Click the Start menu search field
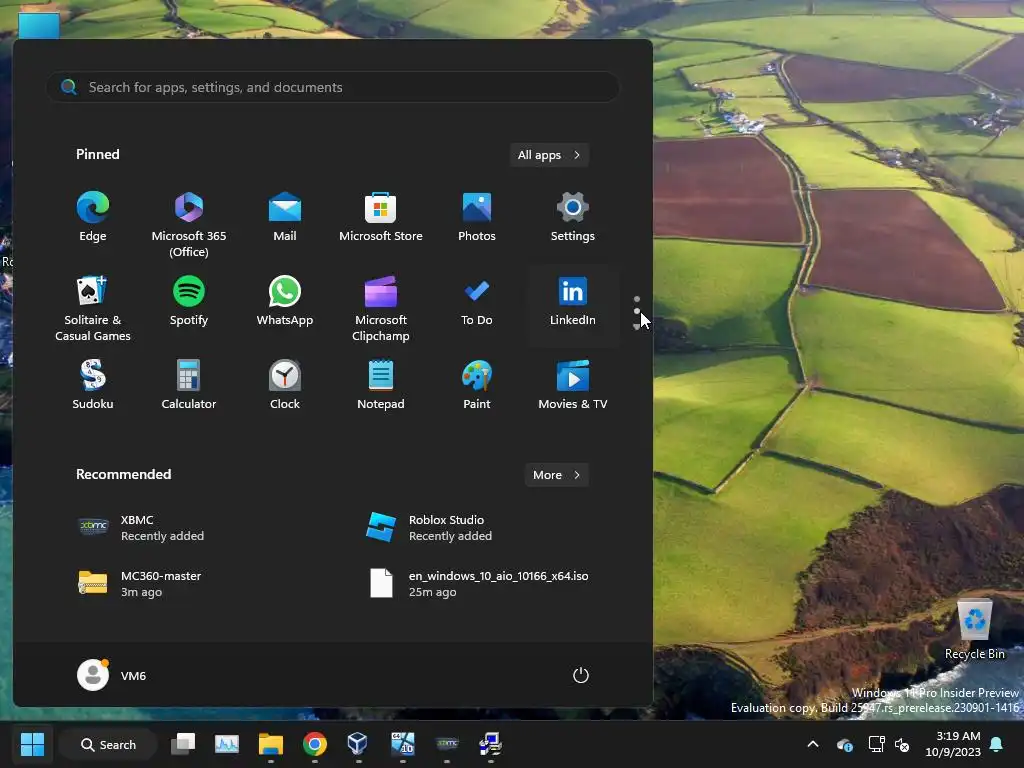The width and height of the screenshot is (1024, 768). click(333, 87)
